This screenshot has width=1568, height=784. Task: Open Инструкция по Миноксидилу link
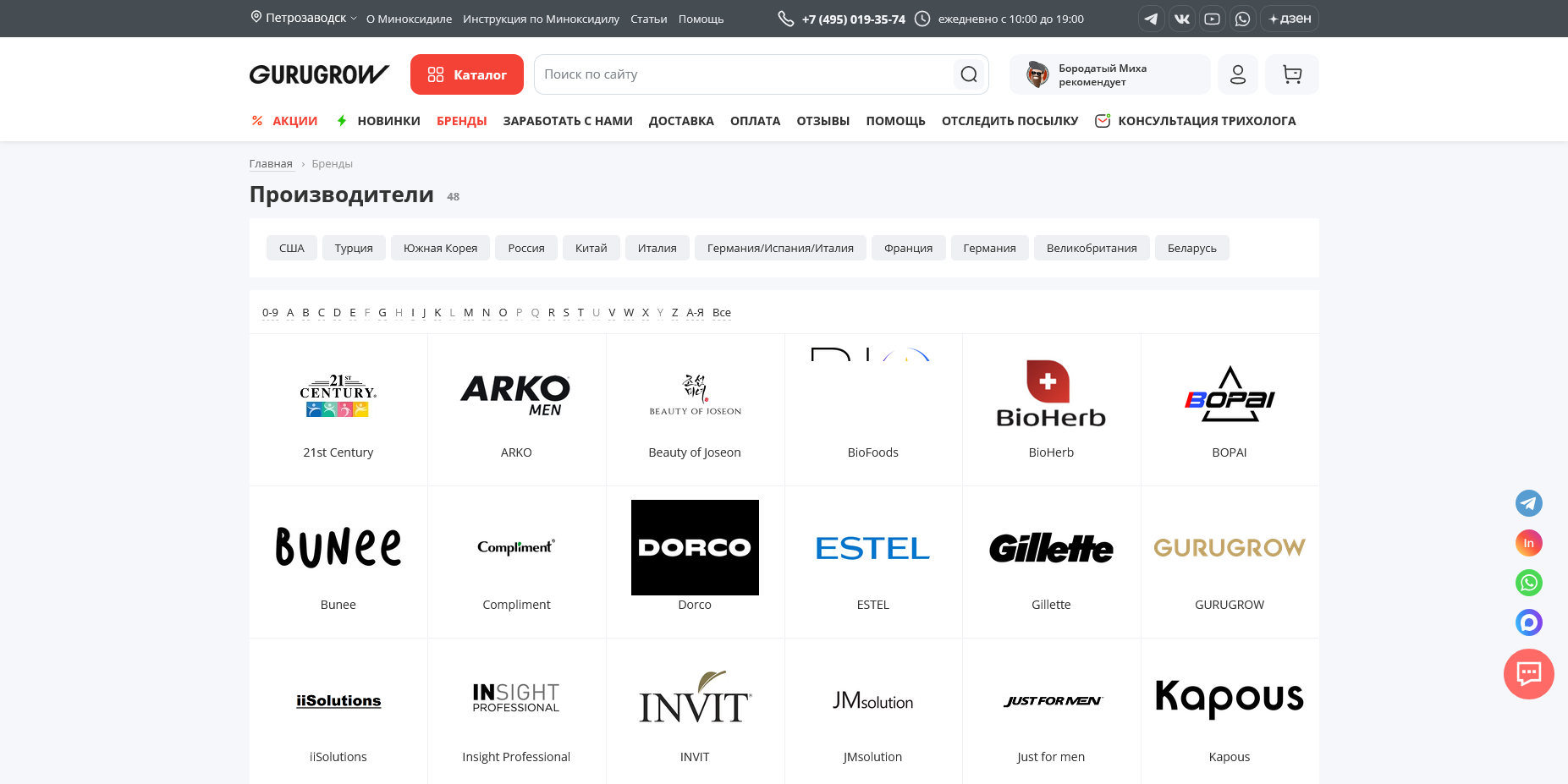541,19
